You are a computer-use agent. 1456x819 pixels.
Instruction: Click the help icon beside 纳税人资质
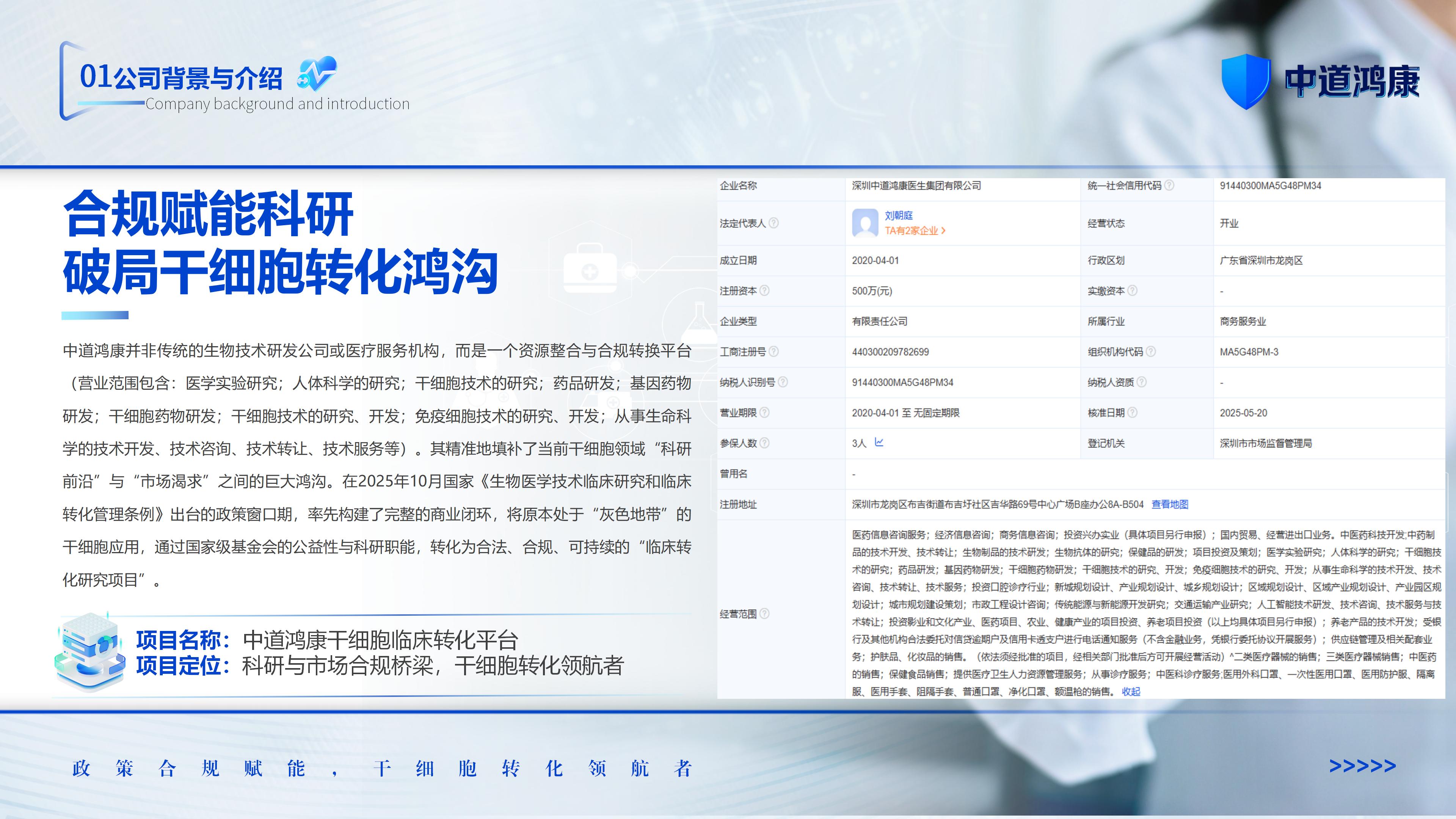1142,381
